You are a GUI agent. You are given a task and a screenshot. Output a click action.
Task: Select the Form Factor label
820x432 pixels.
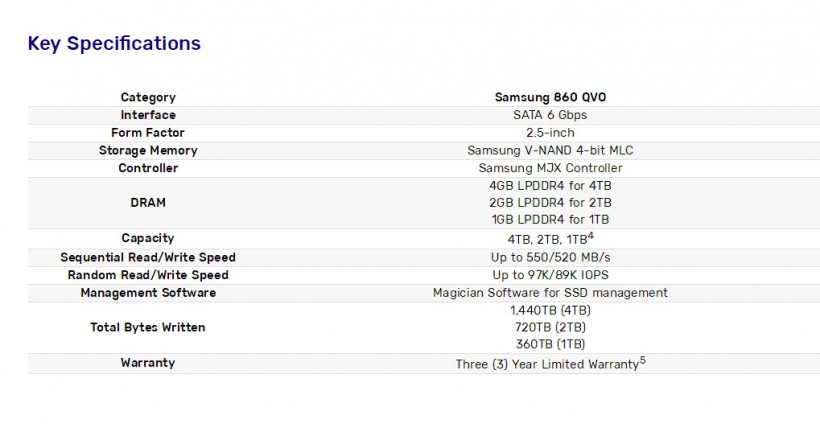[148, 133]
